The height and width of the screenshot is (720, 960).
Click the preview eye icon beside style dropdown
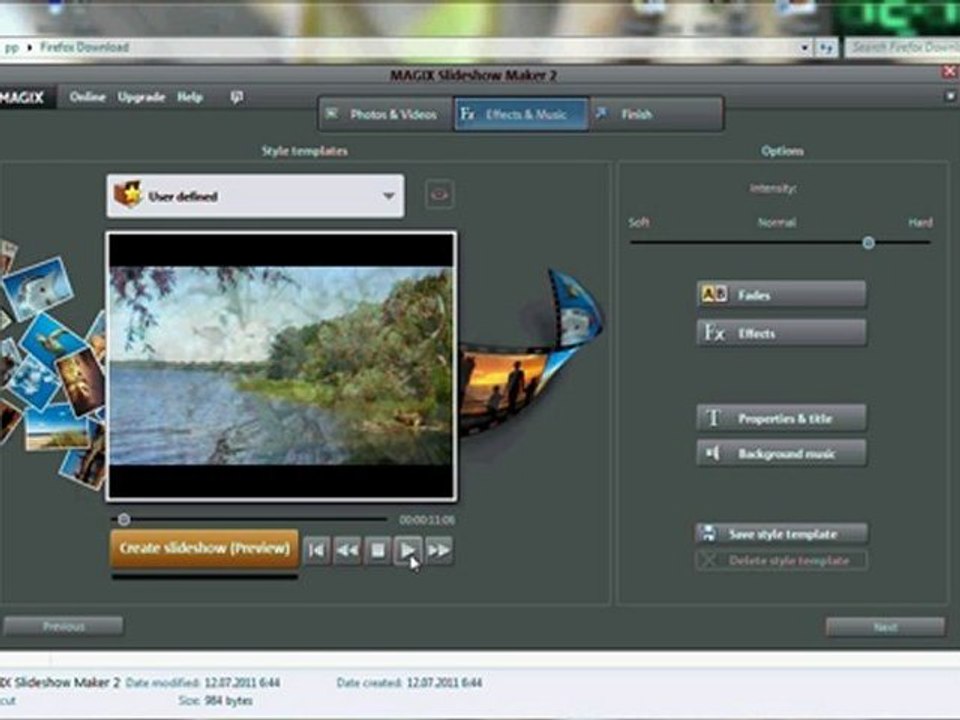[x=439, y=195]
